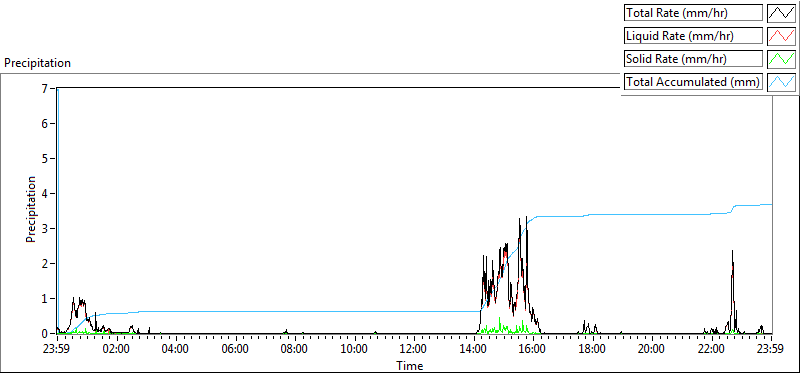Open the Solid Rate green plot-style icon

pos(781,59)
